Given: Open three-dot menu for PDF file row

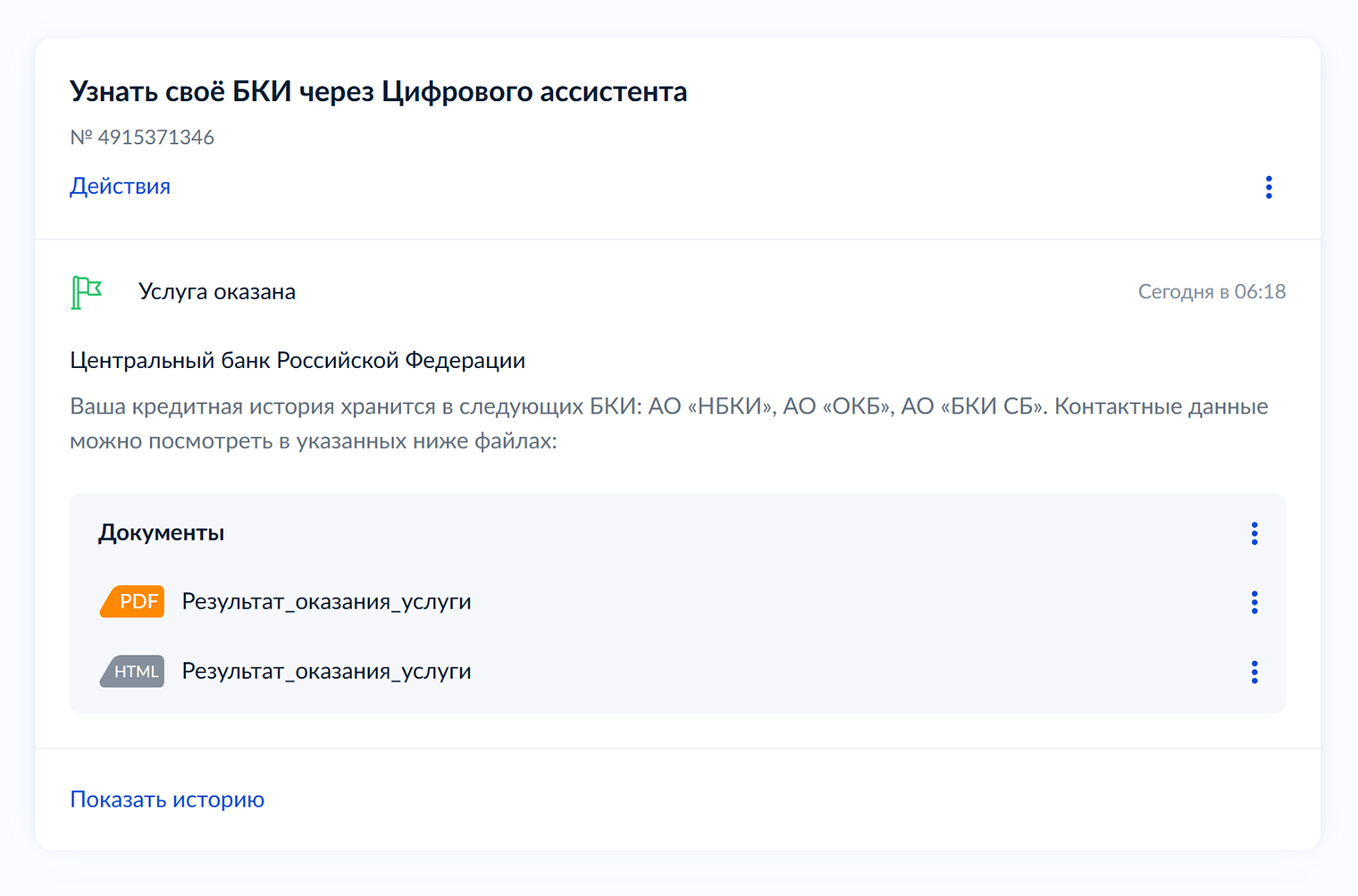Looking at the screenshot, I should [1254, 602].
